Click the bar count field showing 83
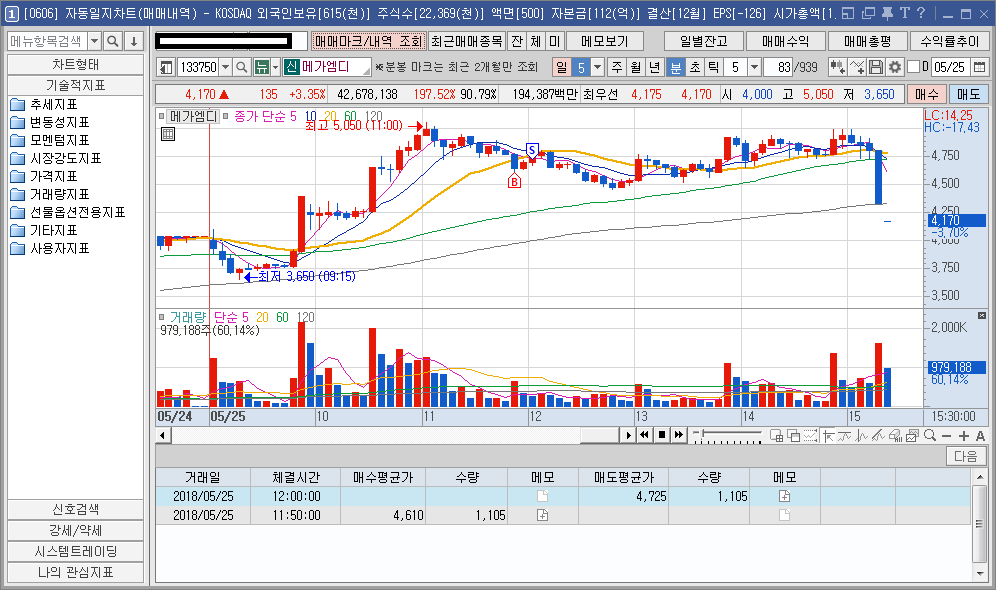Image resolution: width=996 pixels, height=590 pixels. [x=778, y=67]
